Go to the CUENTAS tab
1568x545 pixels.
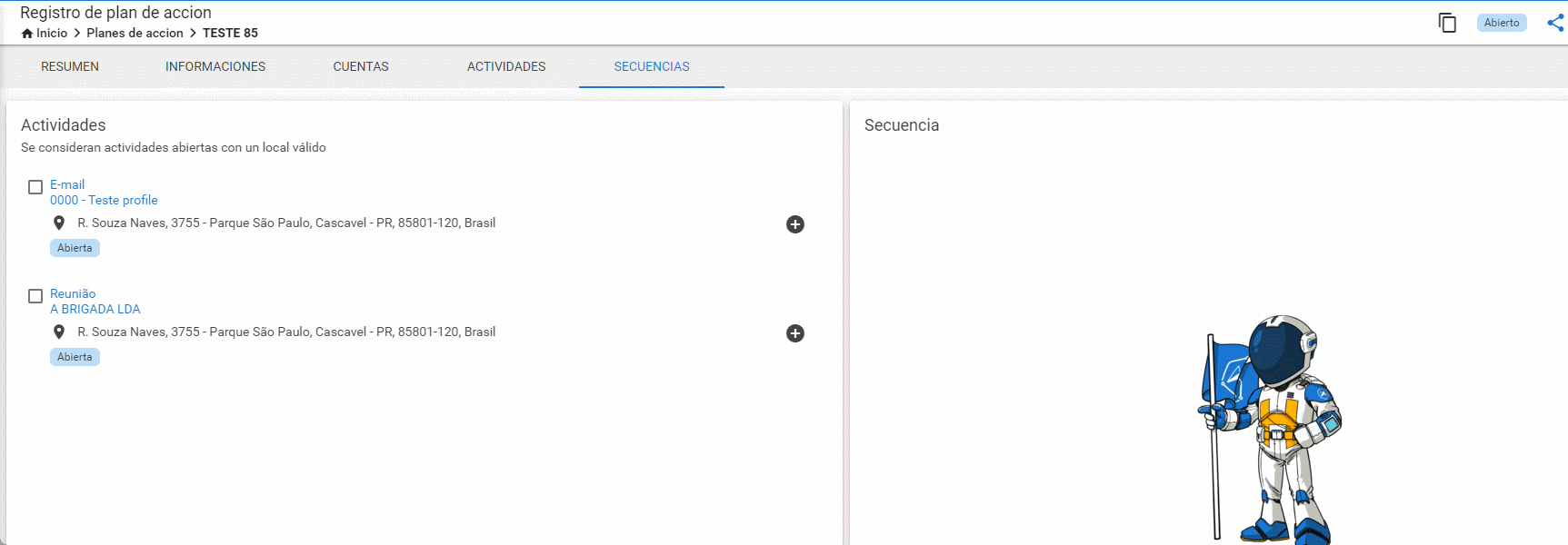point(361,66)
